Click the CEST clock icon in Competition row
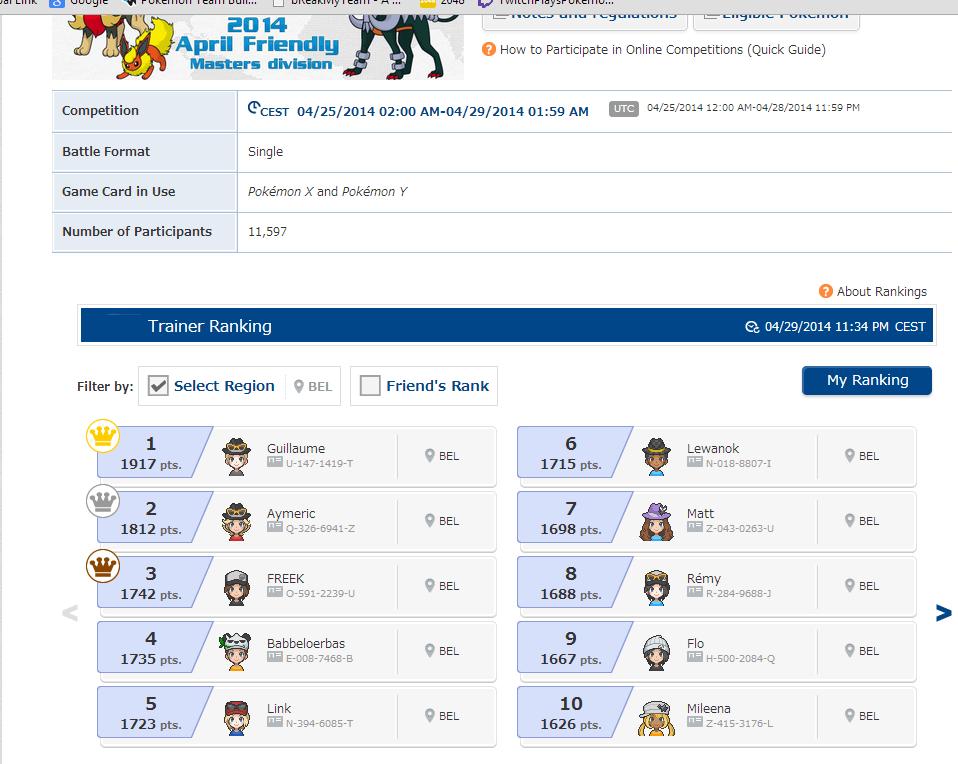 pyautogui.click(x=254, y=108)
